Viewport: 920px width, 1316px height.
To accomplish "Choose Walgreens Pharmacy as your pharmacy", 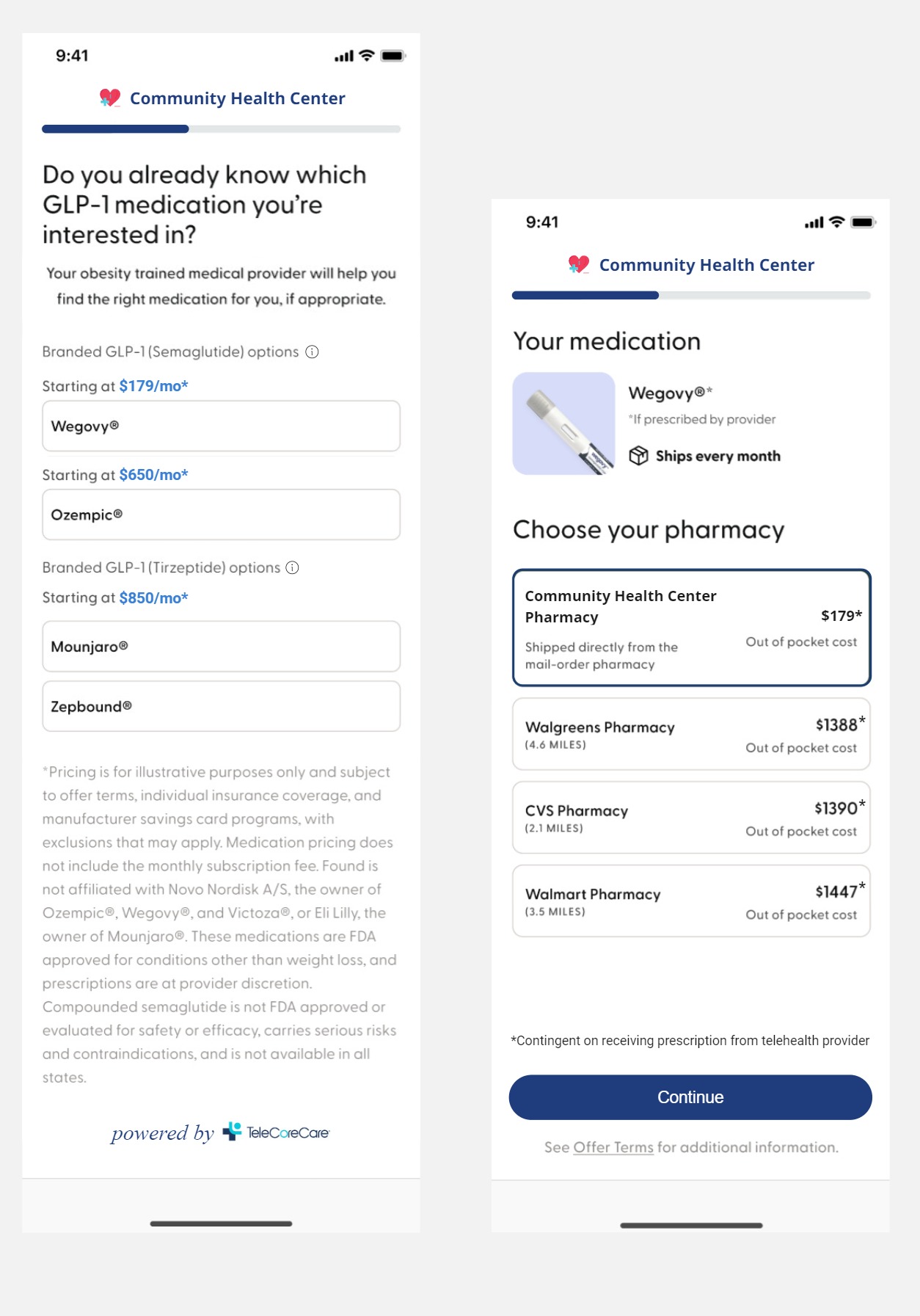I will click(690, 734).
